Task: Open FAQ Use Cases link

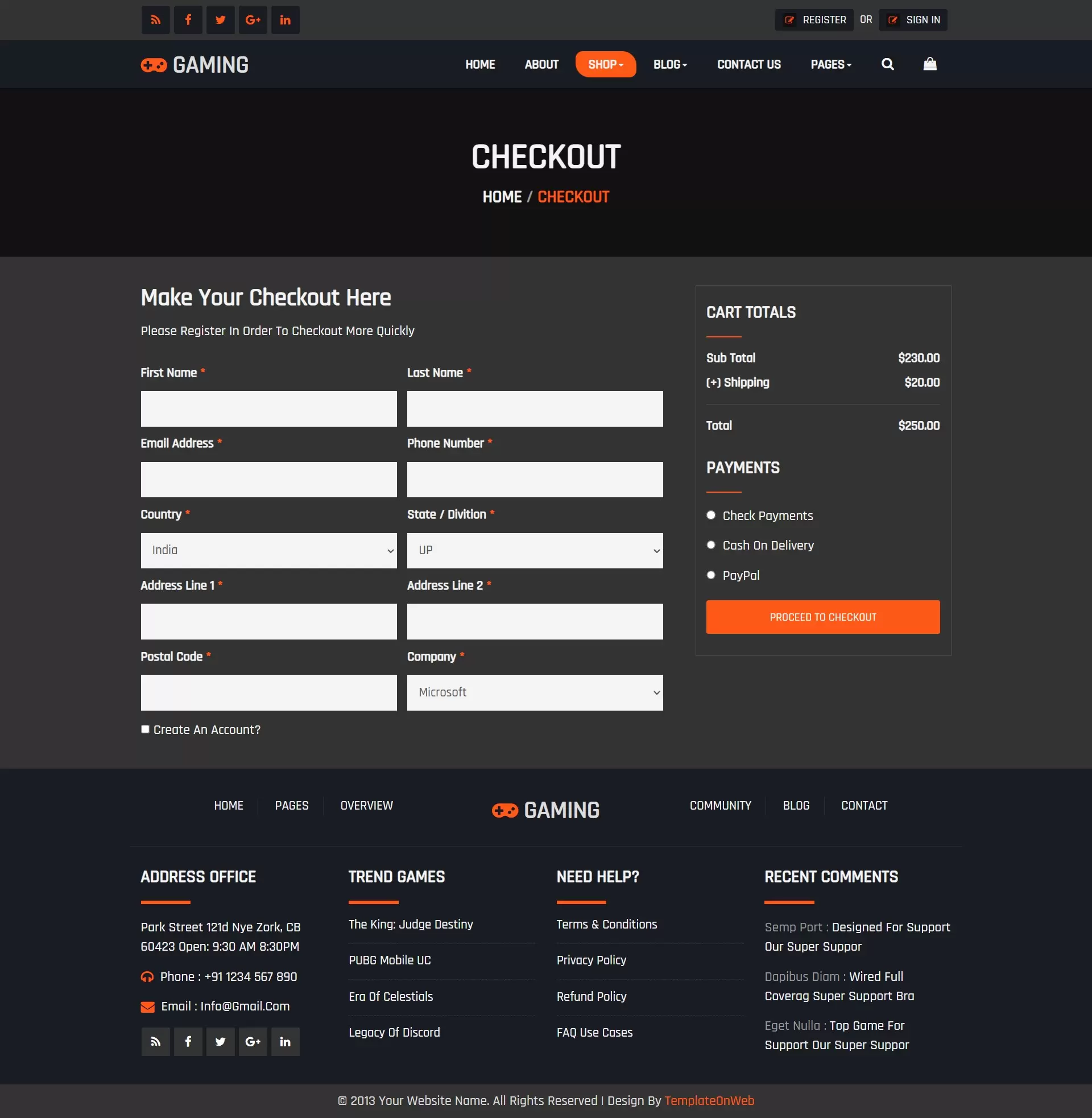Action: 594,1033
